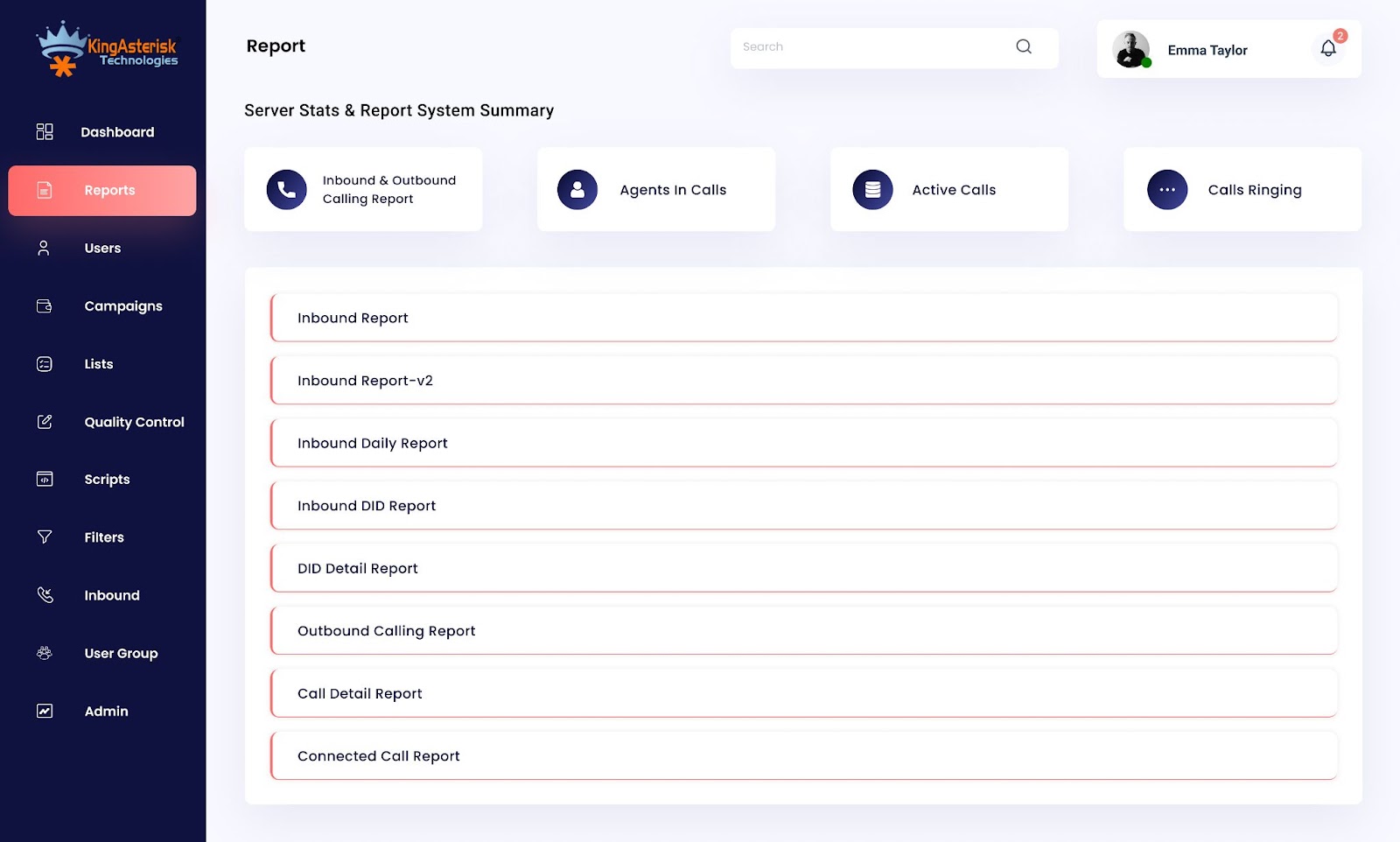Go to the Users menu item

[x=102, y=248]
